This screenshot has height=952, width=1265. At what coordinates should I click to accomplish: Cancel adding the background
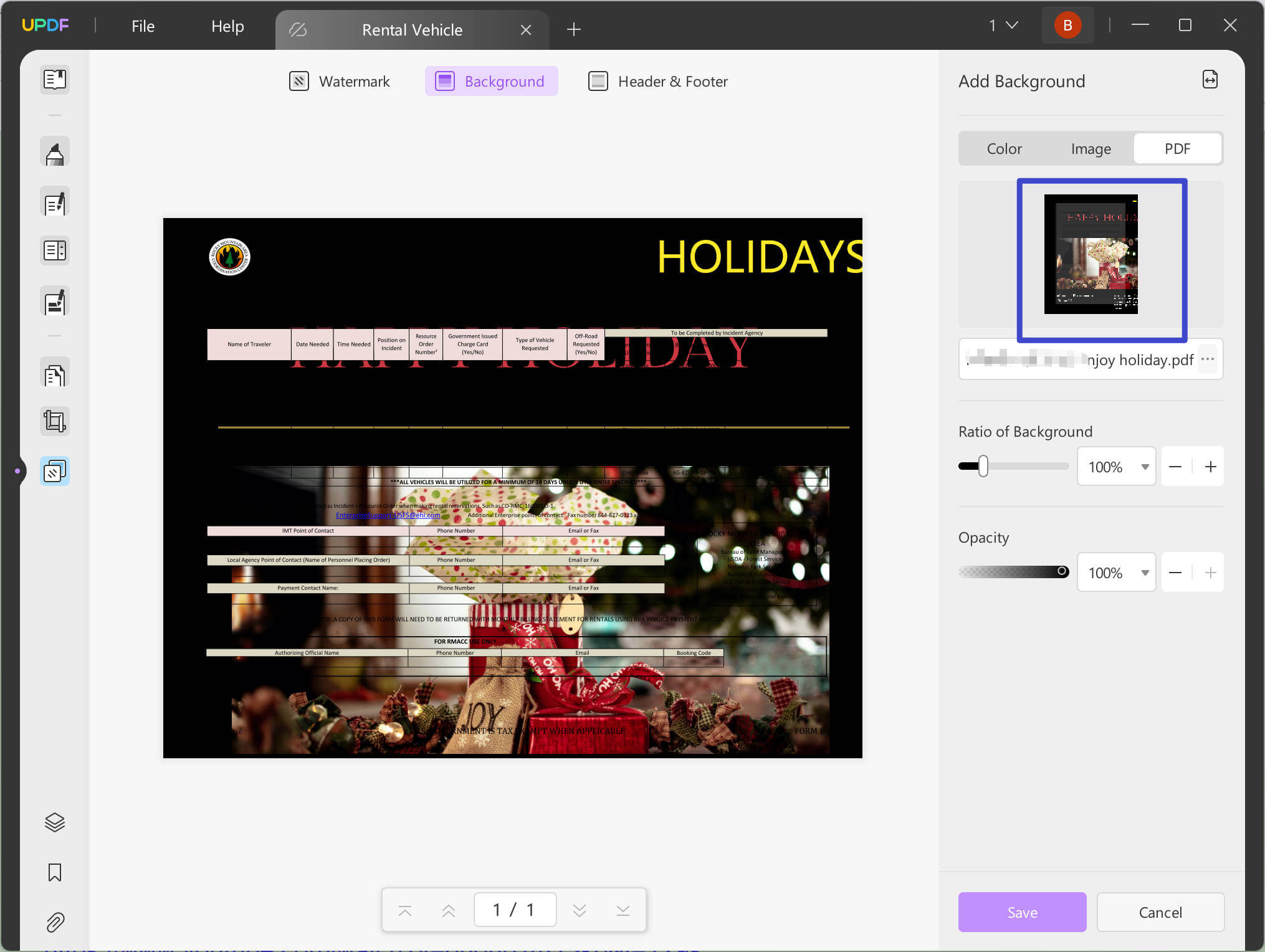pos(1160,912)
